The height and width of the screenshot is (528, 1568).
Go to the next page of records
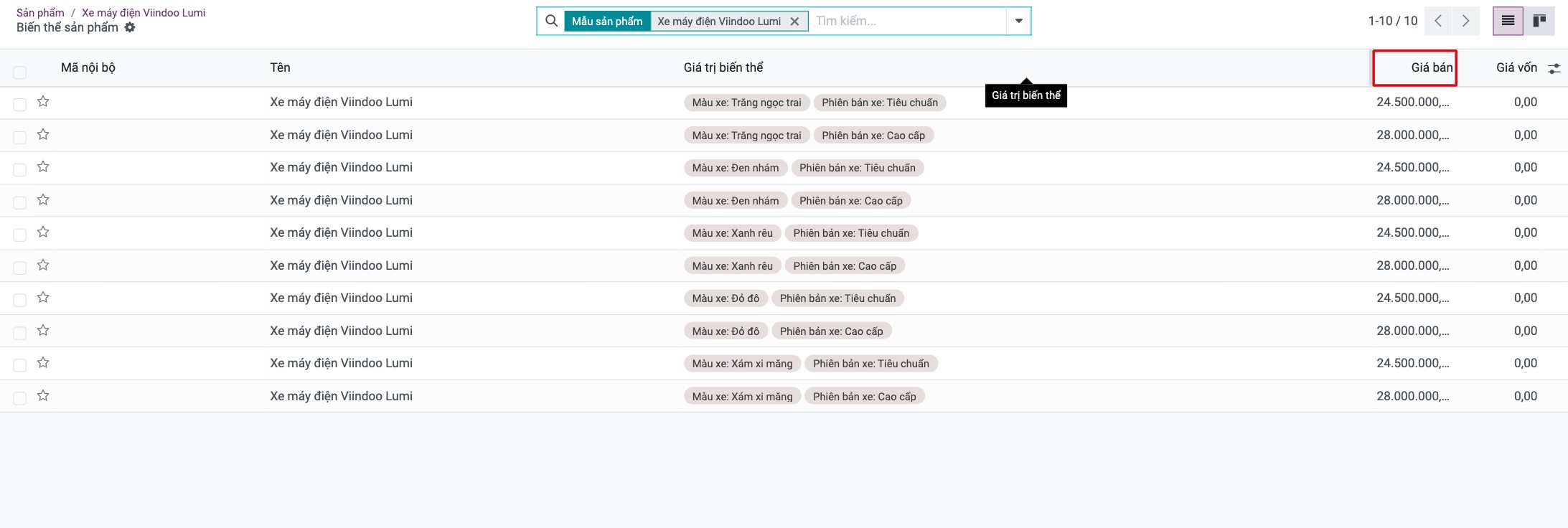pyautogui.click(x=1465, y=21)
